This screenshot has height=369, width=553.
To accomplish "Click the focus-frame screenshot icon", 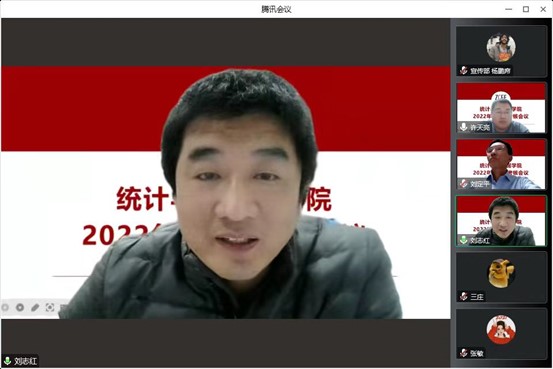I will click(50, 308).
